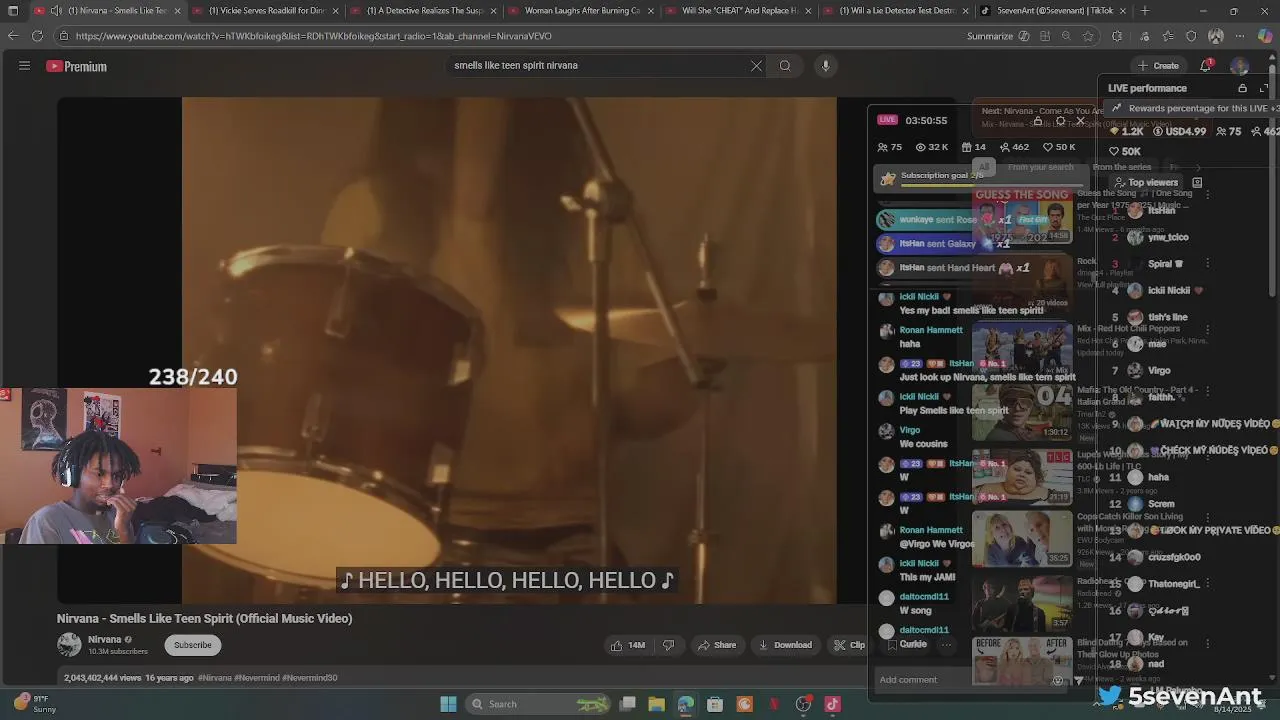
Task: Open options for Spiral viewer row
Action: [1207, 264]
